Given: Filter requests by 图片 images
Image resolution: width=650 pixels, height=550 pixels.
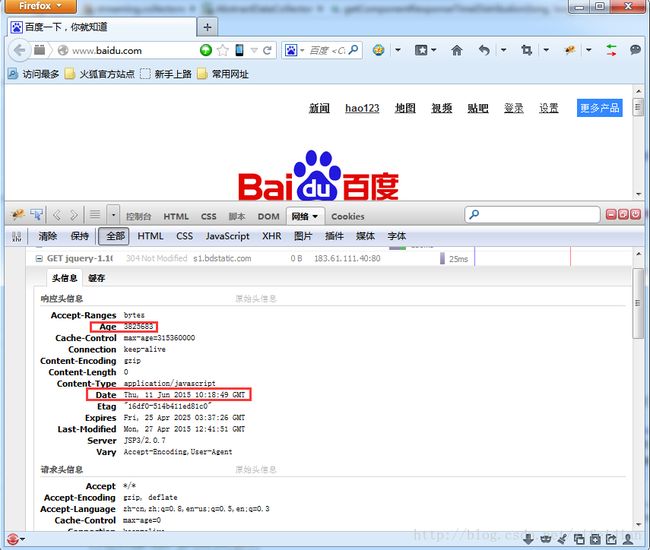Looking at the screenshot, I should tap(303, 236).
